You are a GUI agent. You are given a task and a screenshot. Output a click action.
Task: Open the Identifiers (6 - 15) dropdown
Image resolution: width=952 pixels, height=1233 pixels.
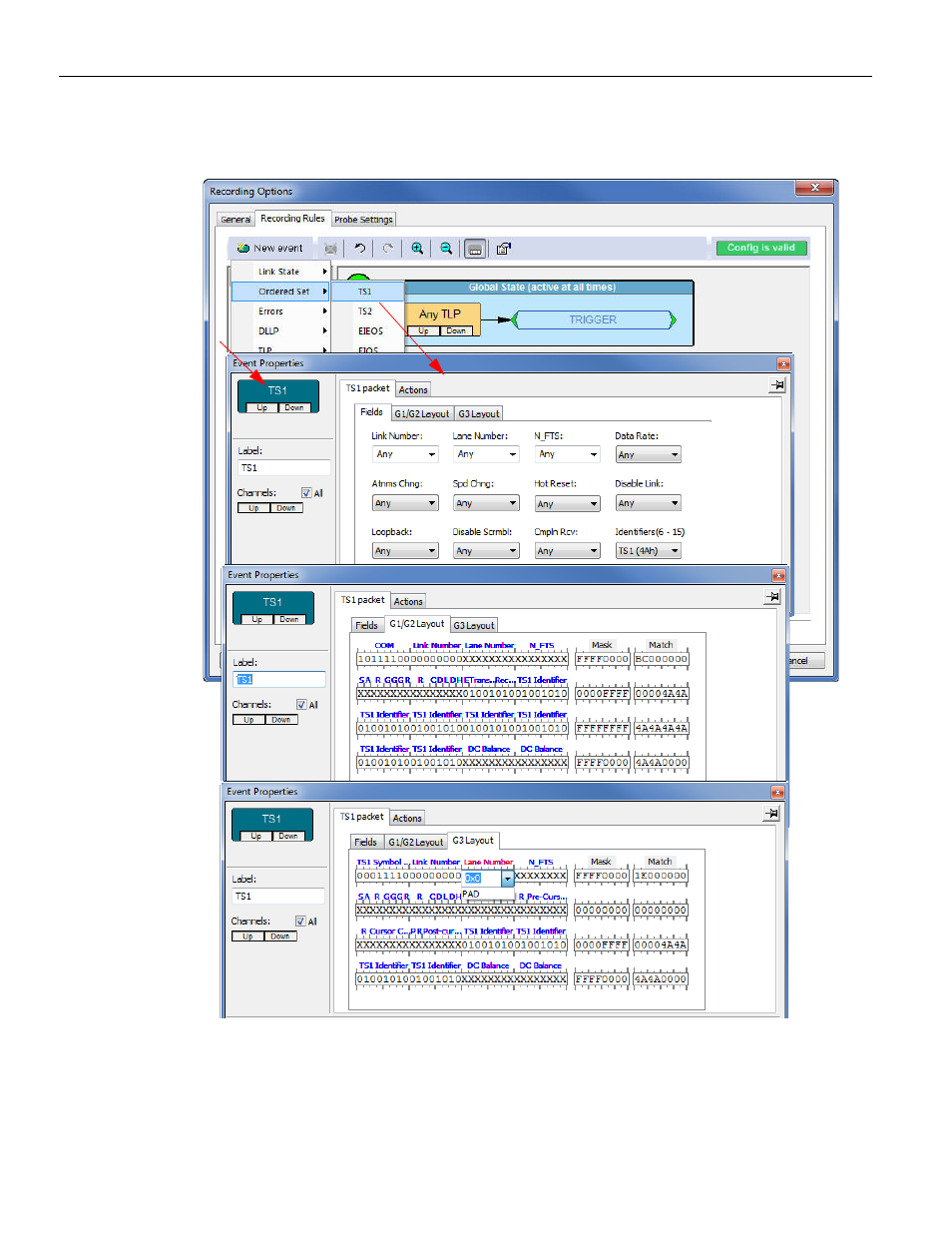[649, 551]
